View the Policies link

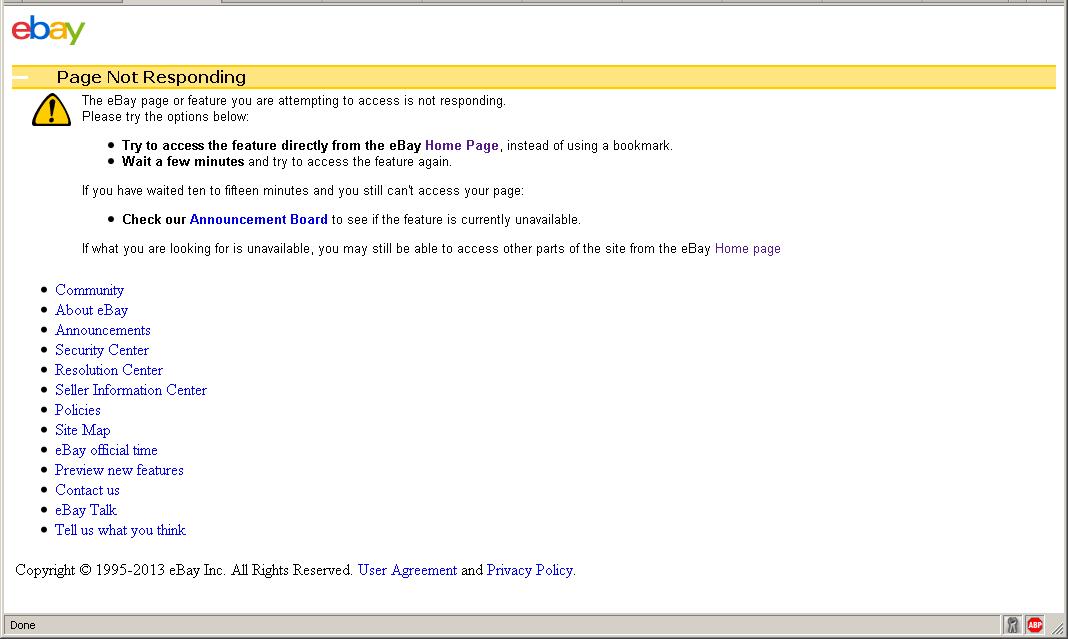(78, 410)
